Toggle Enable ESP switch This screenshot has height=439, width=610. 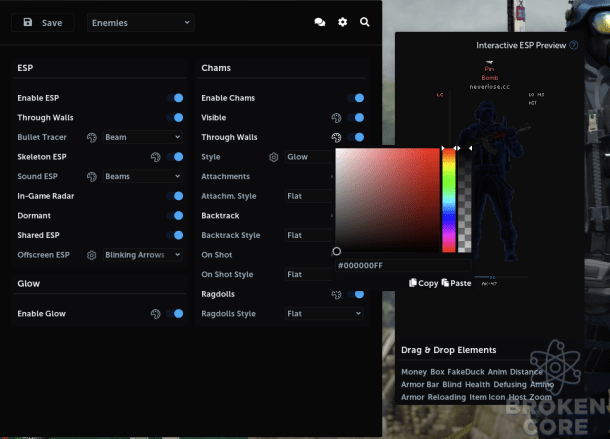[x=175, y=98]
